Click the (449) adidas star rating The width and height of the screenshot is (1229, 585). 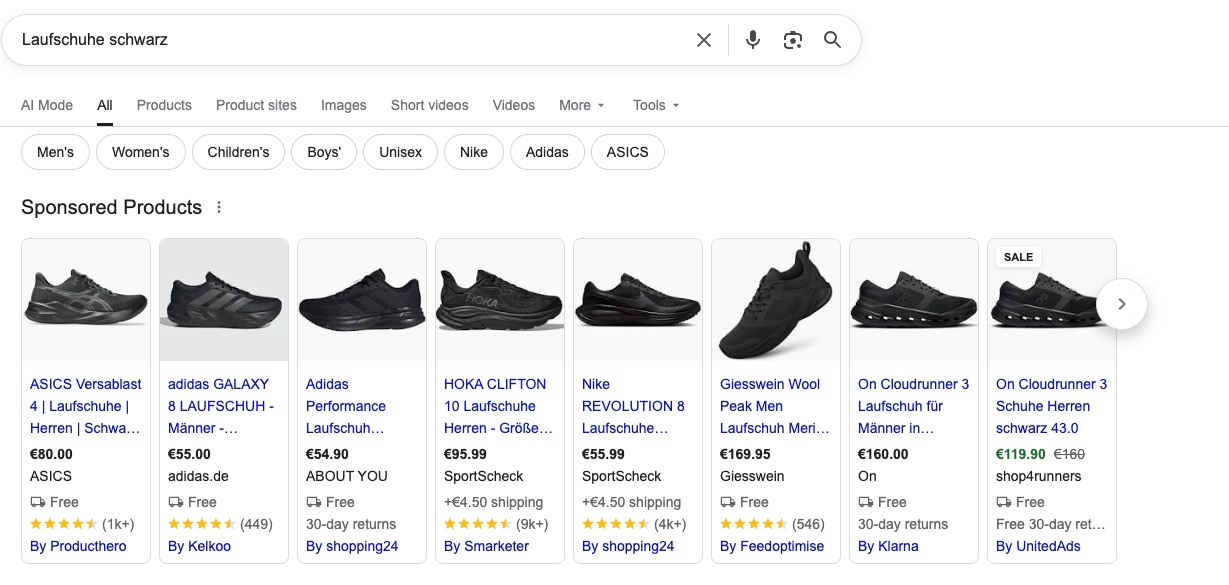(220, 524)
